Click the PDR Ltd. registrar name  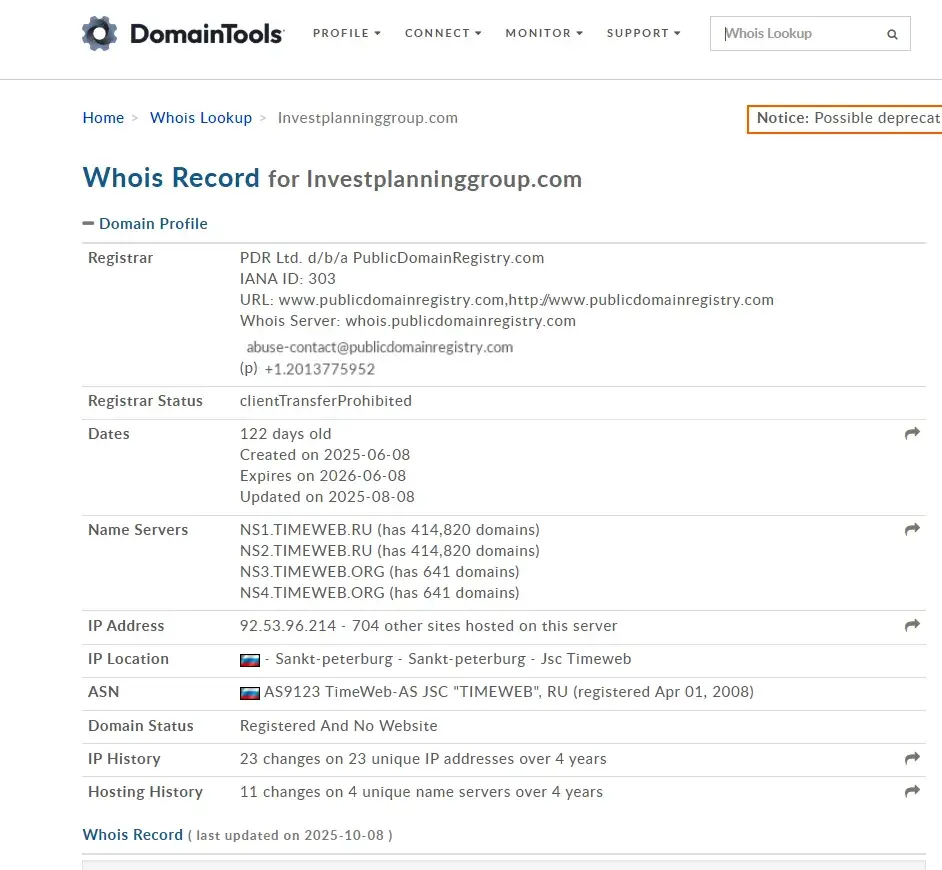(392, 258)
